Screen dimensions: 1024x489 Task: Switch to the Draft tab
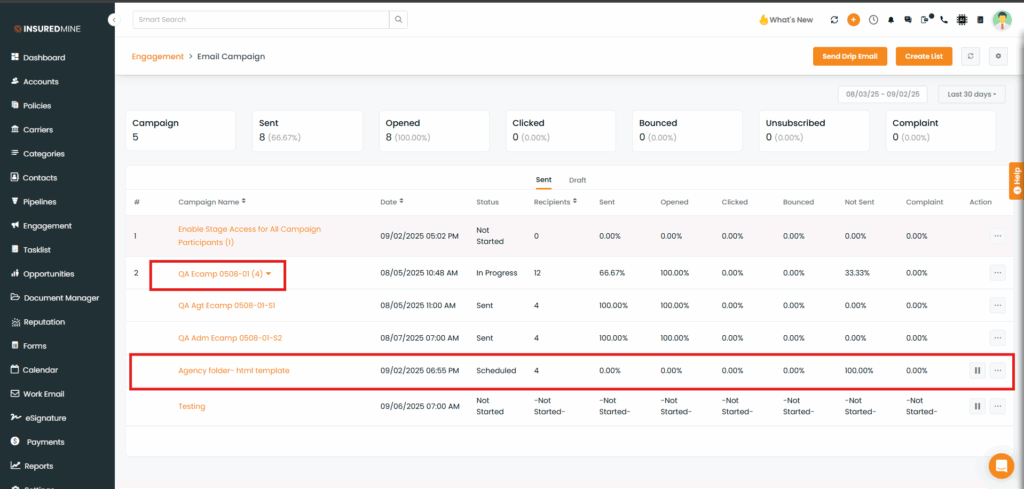click(x=577, y=180)
